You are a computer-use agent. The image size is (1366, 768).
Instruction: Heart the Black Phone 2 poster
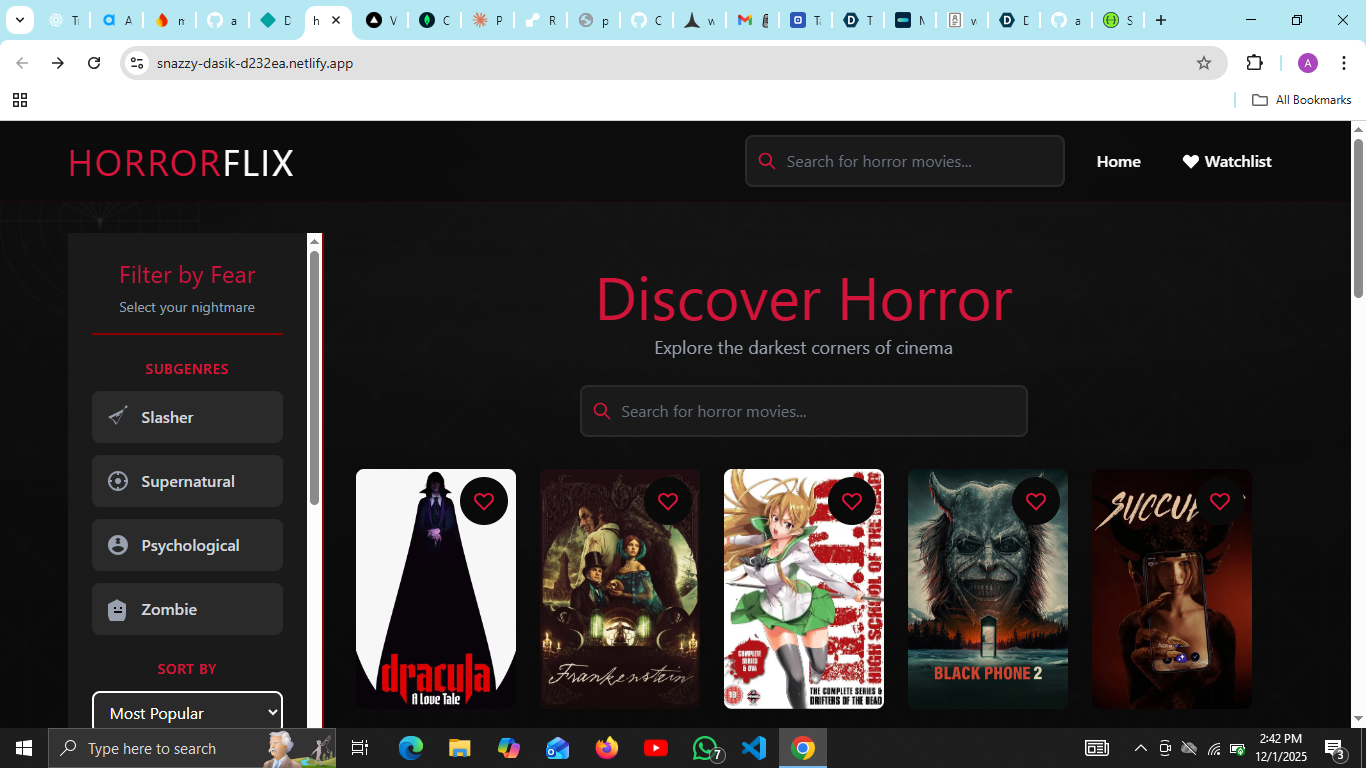[1036, 501]
